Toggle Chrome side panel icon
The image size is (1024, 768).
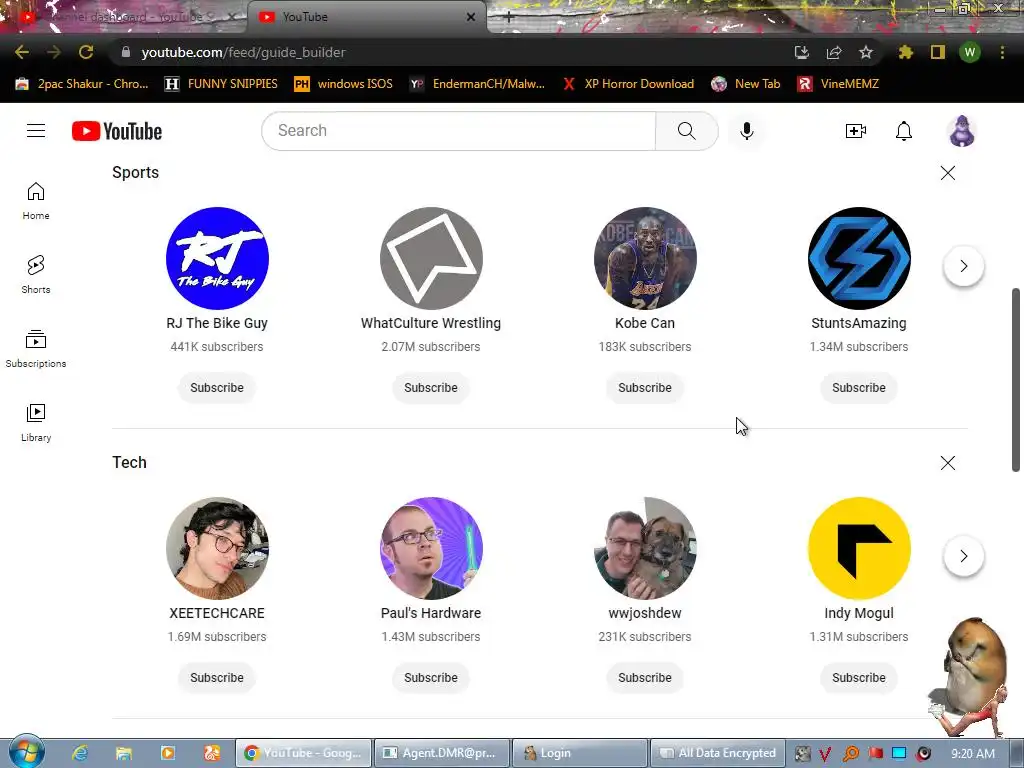[938, 52]
